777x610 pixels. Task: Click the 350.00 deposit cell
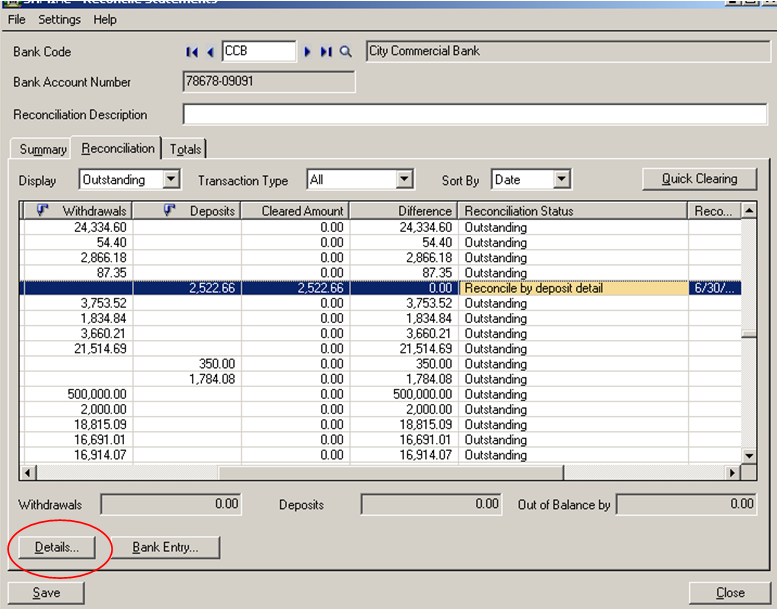187,364
